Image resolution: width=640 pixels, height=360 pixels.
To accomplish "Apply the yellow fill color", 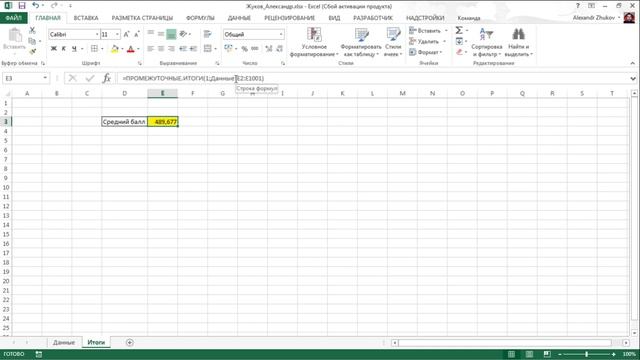I will (x=115, y=49).
